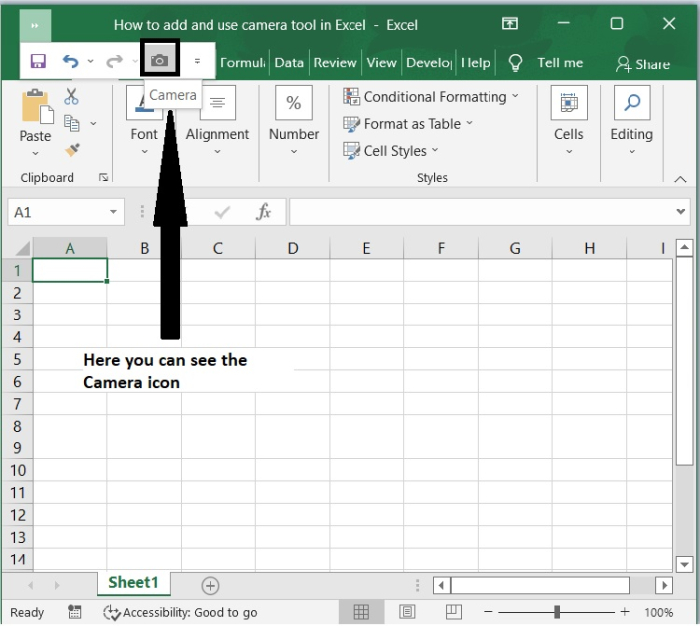This screenshot has height=626, width=700.
Task: Open Clipboard pane dialog launcher
Action: [x=104, y=178]
